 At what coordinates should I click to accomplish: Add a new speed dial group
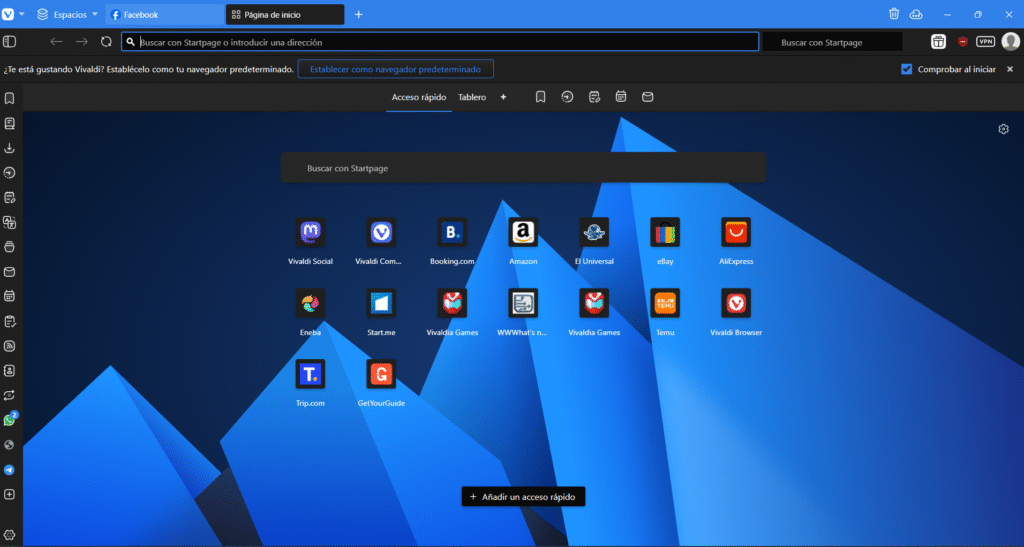(x=504, y=97)
